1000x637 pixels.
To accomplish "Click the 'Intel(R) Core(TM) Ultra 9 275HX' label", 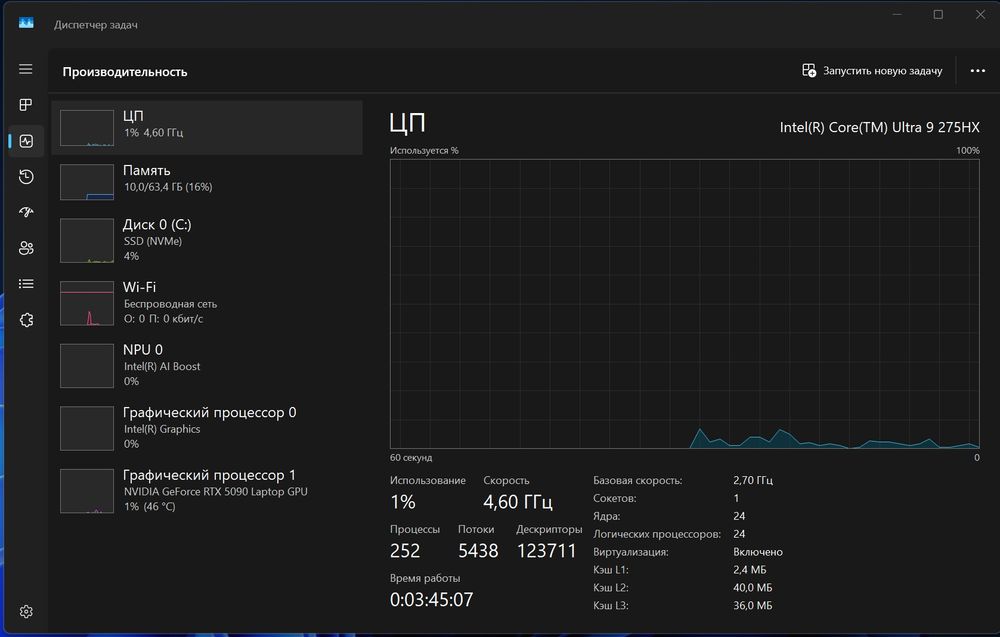I will [879, 128].
